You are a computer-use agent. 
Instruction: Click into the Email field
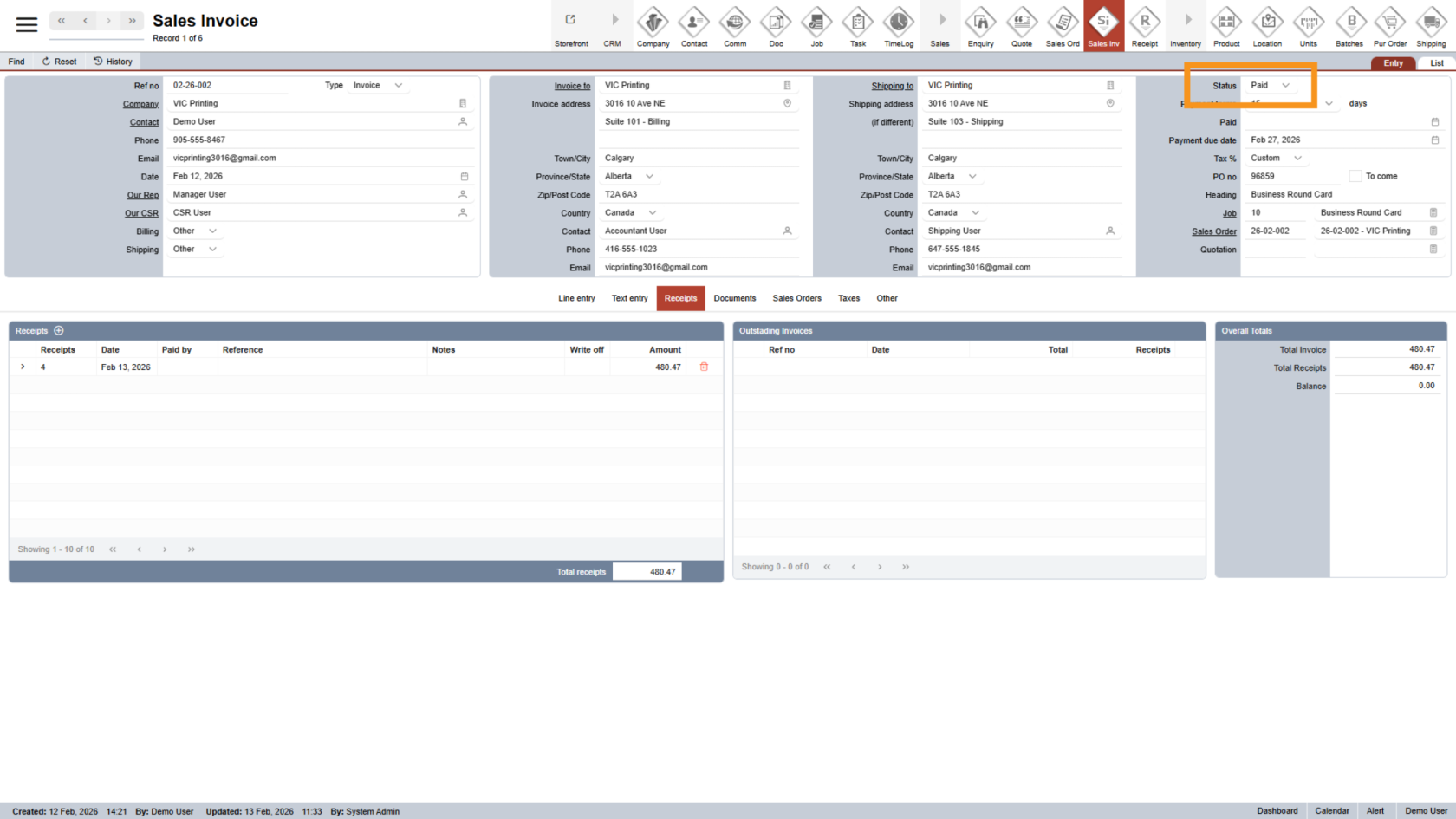[316, 159]
